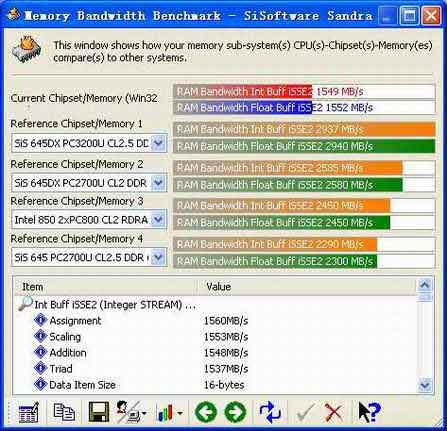The width and height of the screenshot is (447, 431).
Task: Select the Addition row text
Action: (68, 352)
